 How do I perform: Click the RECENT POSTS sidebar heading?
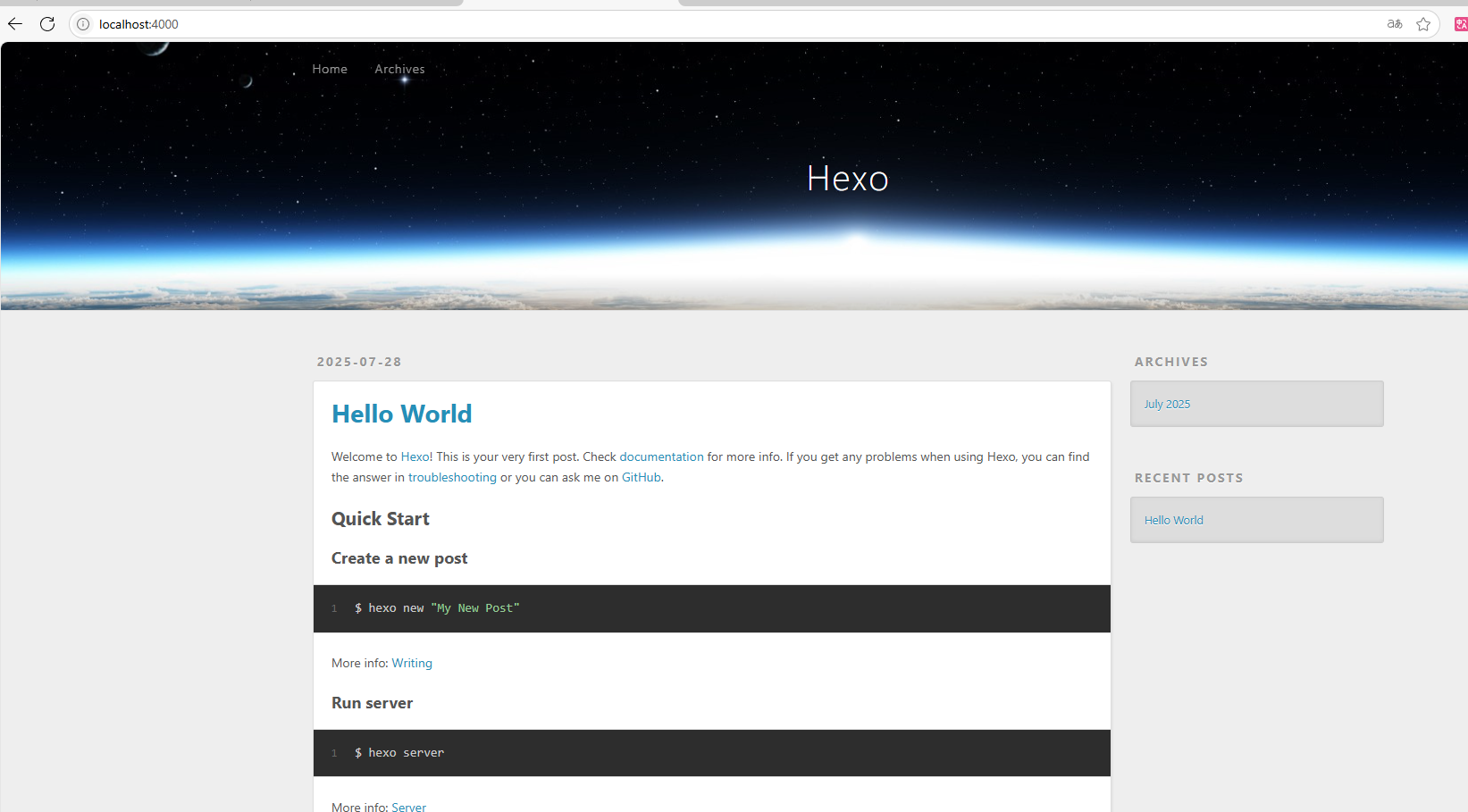1188,478
